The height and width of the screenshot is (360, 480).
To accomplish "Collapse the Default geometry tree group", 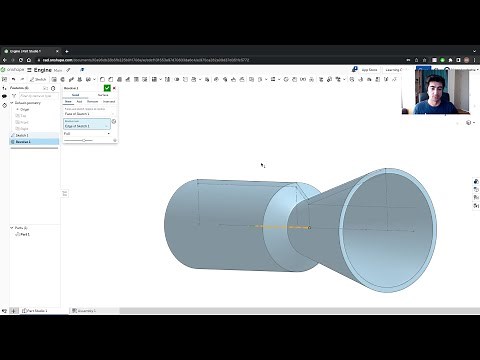I will (12, 103).
